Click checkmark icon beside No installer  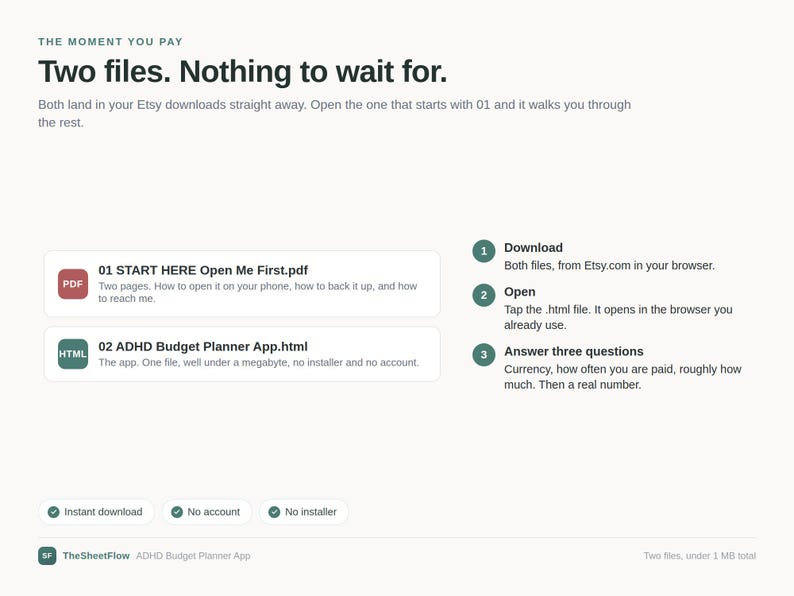[274, 512]
